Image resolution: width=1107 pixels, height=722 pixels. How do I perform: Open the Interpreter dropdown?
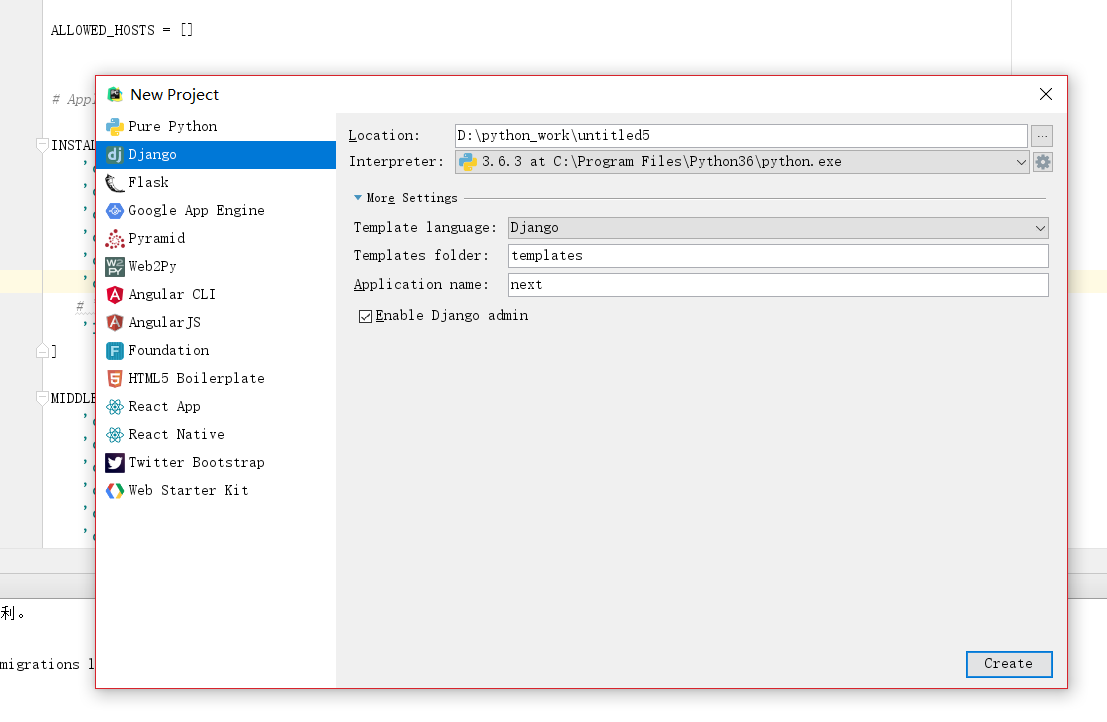tap(1021, 162)
